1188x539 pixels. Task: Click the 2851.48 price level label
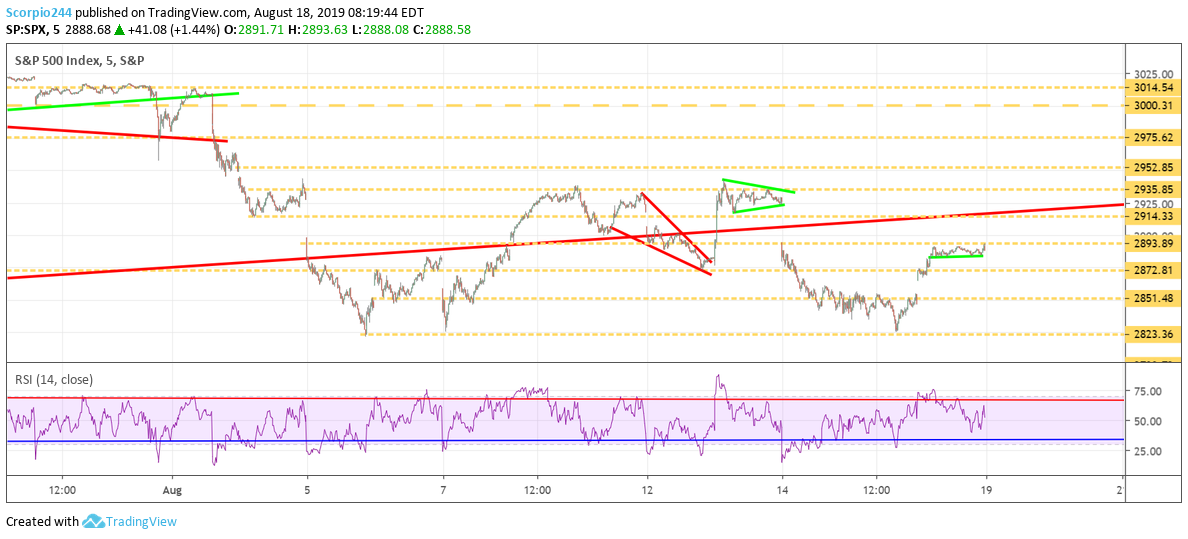coord(1155,299)
